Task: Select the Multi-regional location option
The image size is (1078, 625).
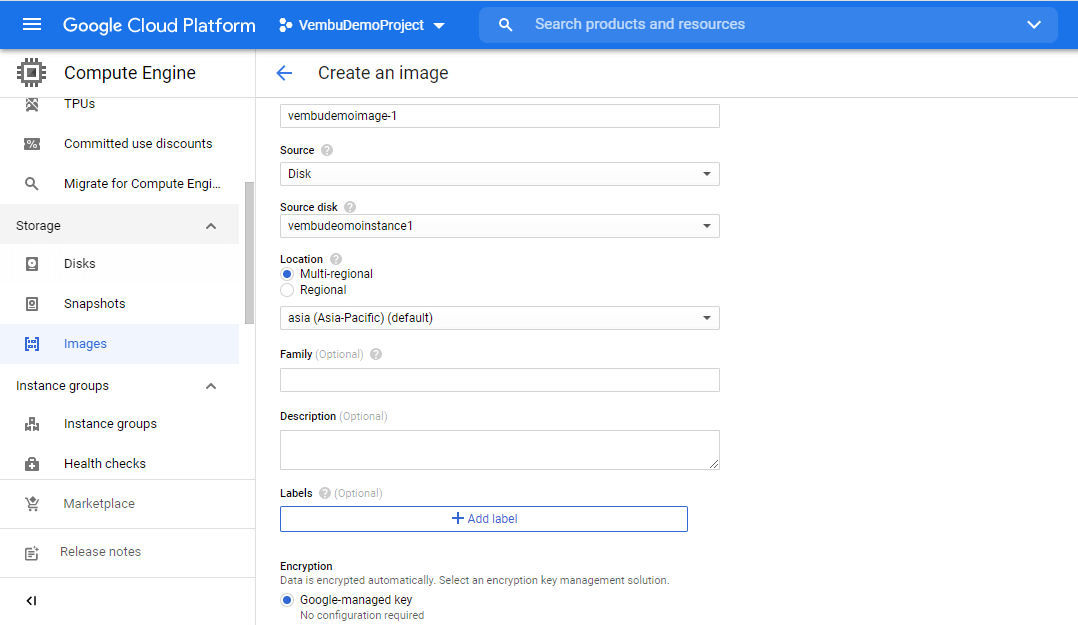Action: 287,274
